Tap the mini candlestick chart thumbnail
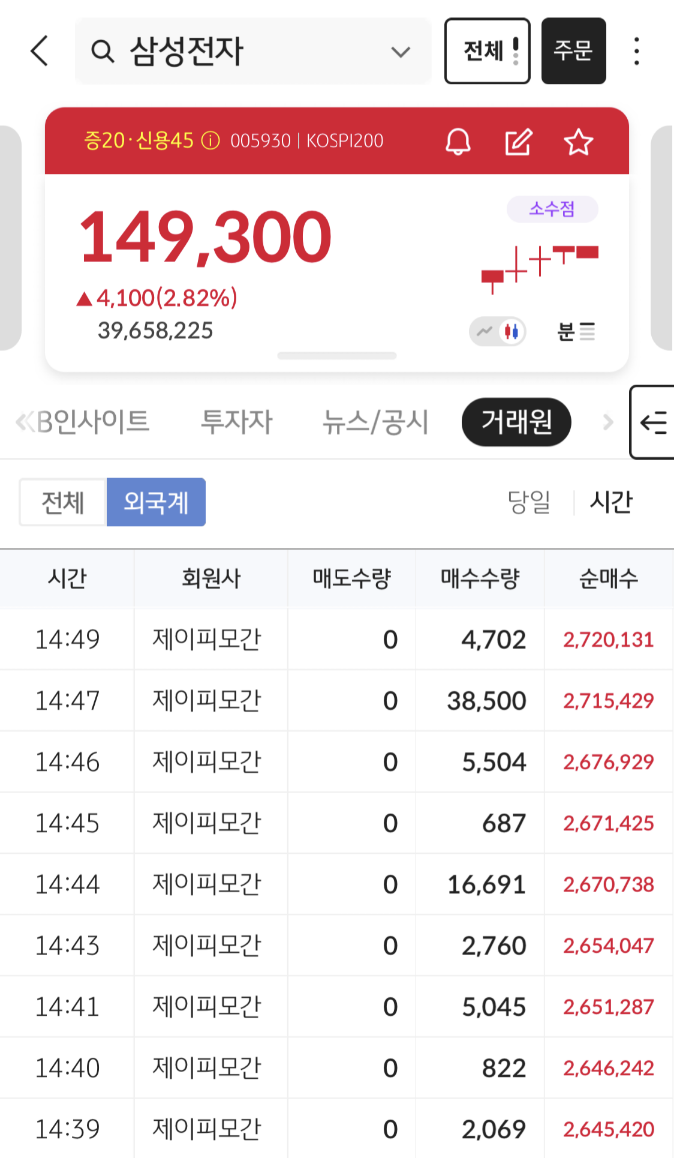674x1158 pixels. click(539, 265)
